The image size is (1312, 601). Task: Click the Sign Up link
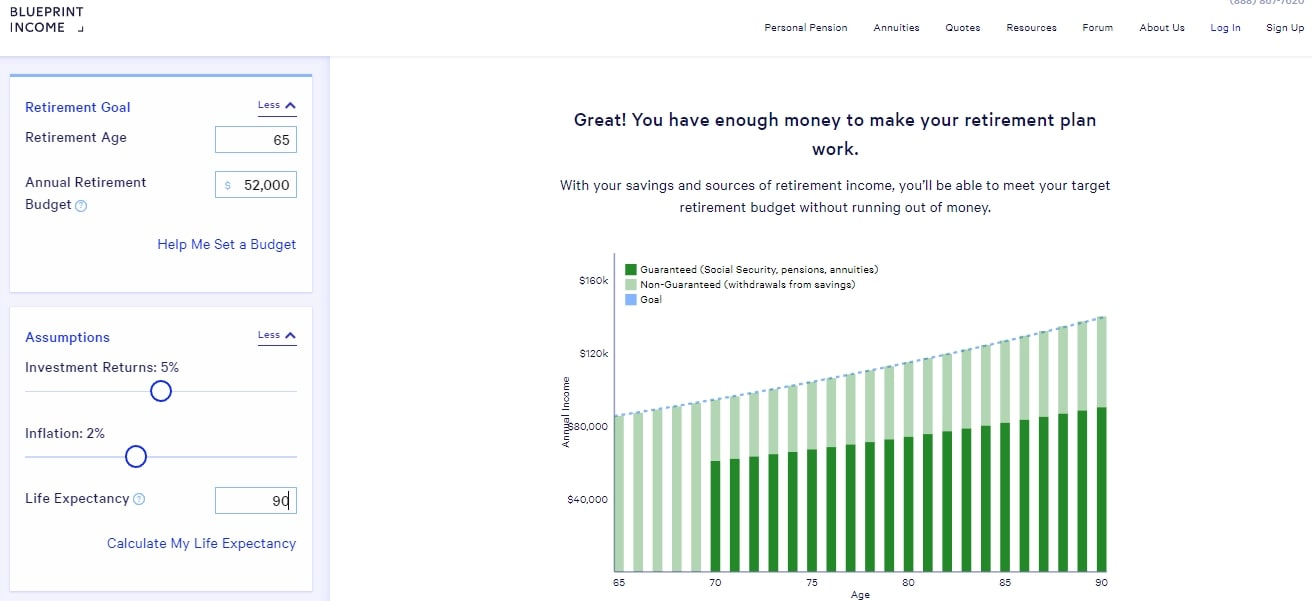(x=1284, y=28)
